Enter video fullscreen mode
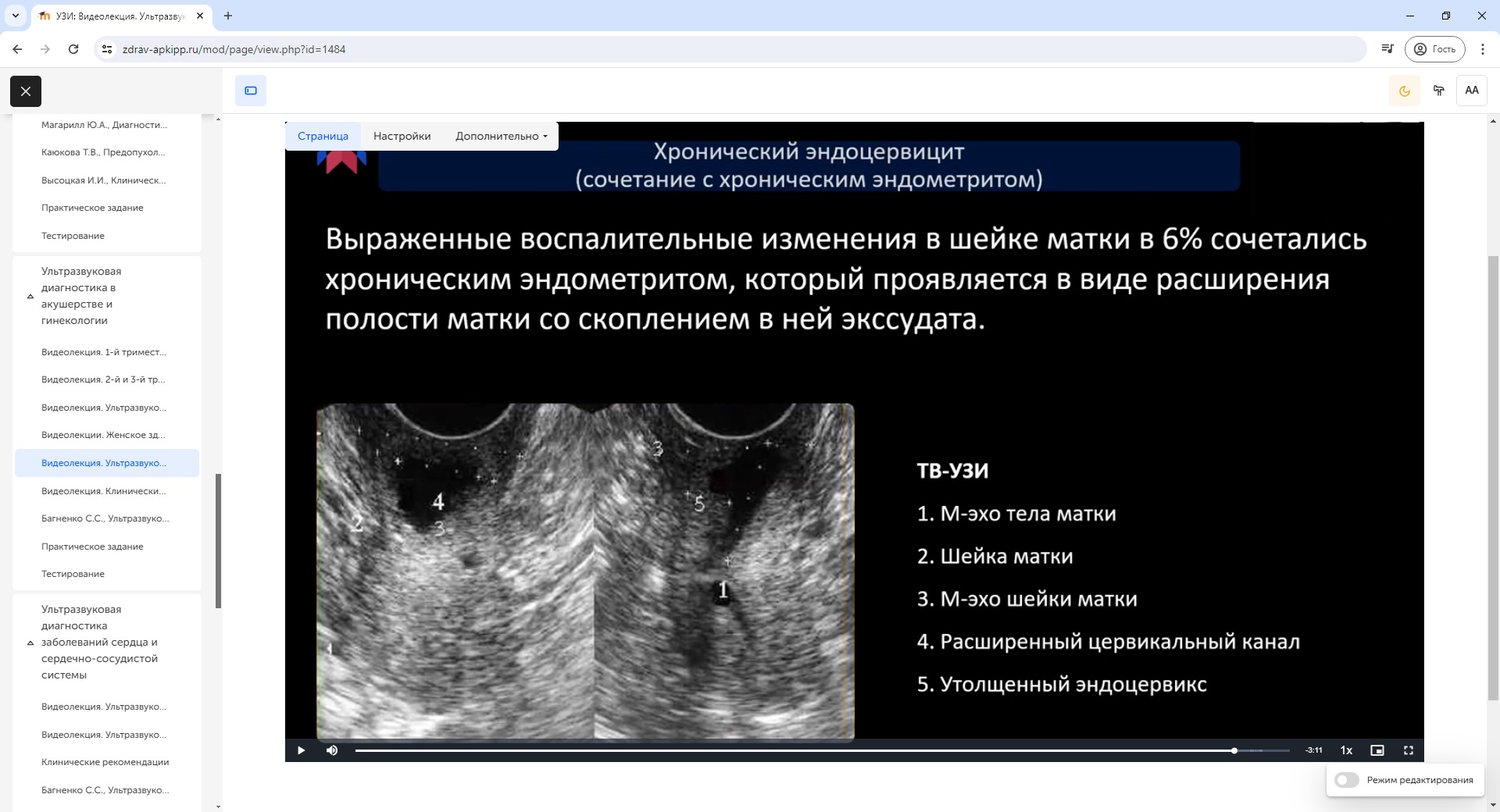The width and height of the screenshot is (1500, 812). pyautogui.click(x=1408, y=750)
